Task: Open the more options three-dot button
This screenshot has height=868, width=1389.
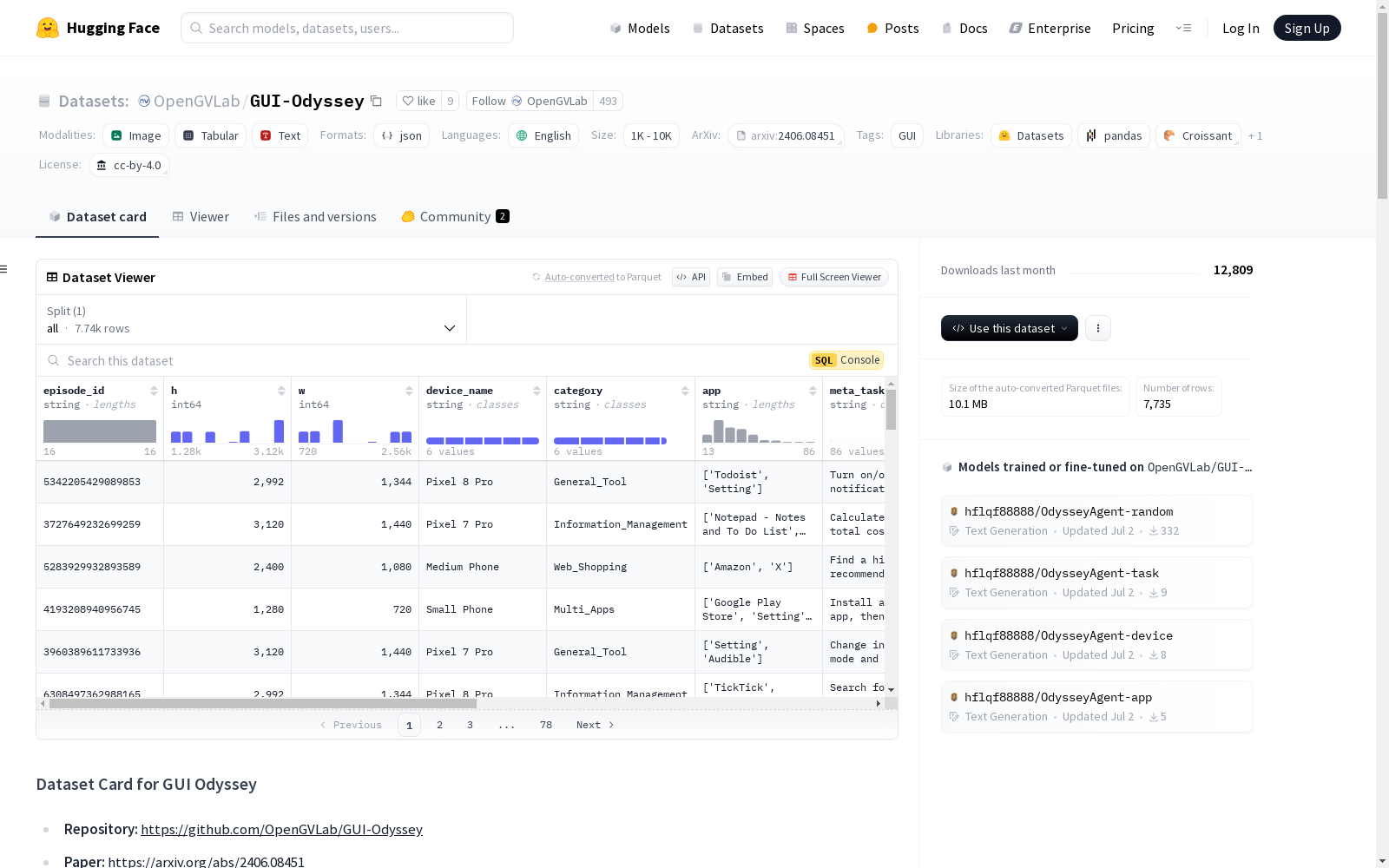Action: click(1098, 328)
